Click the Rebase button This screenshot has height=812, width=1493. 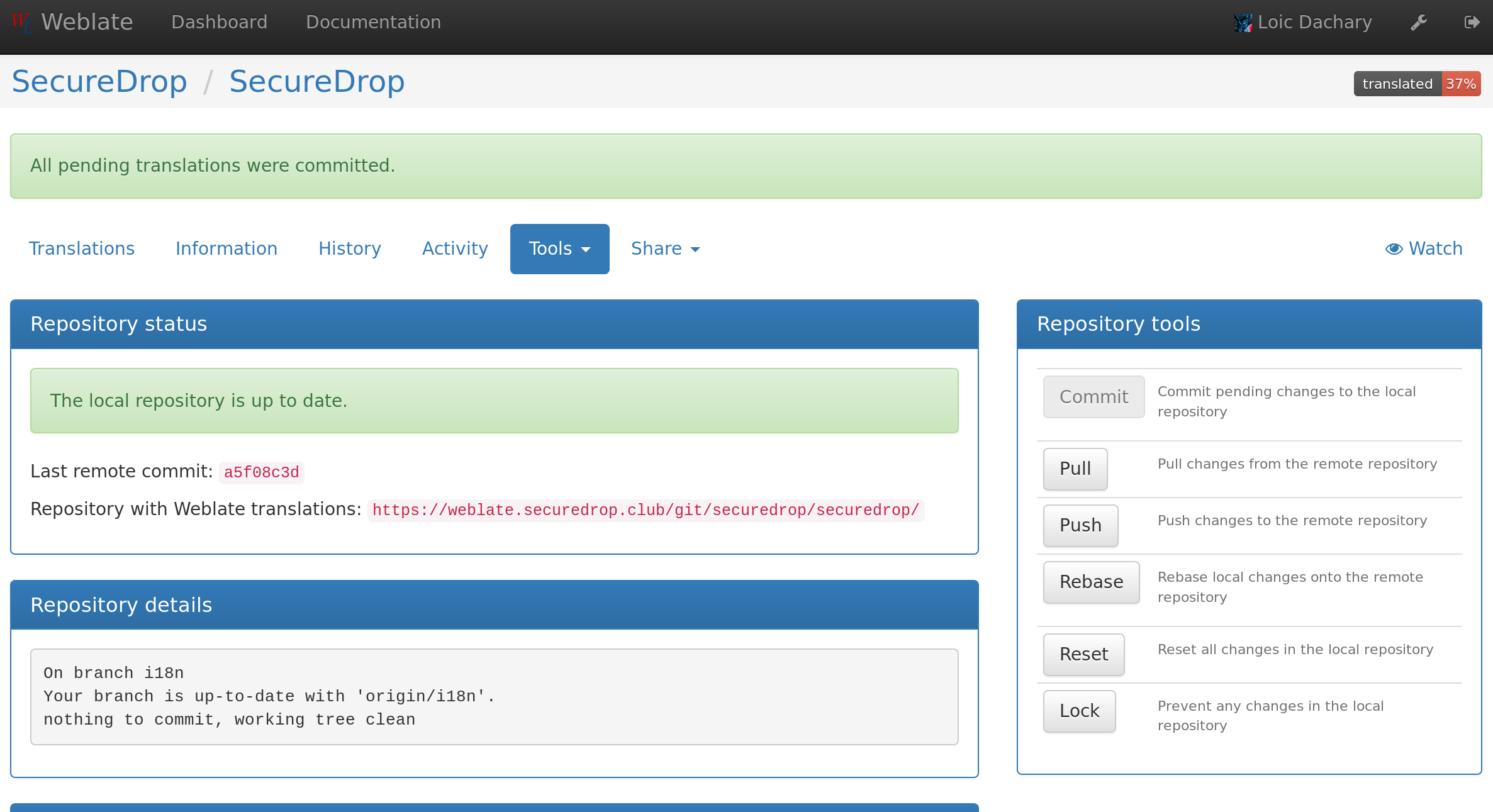(1091, 582)
